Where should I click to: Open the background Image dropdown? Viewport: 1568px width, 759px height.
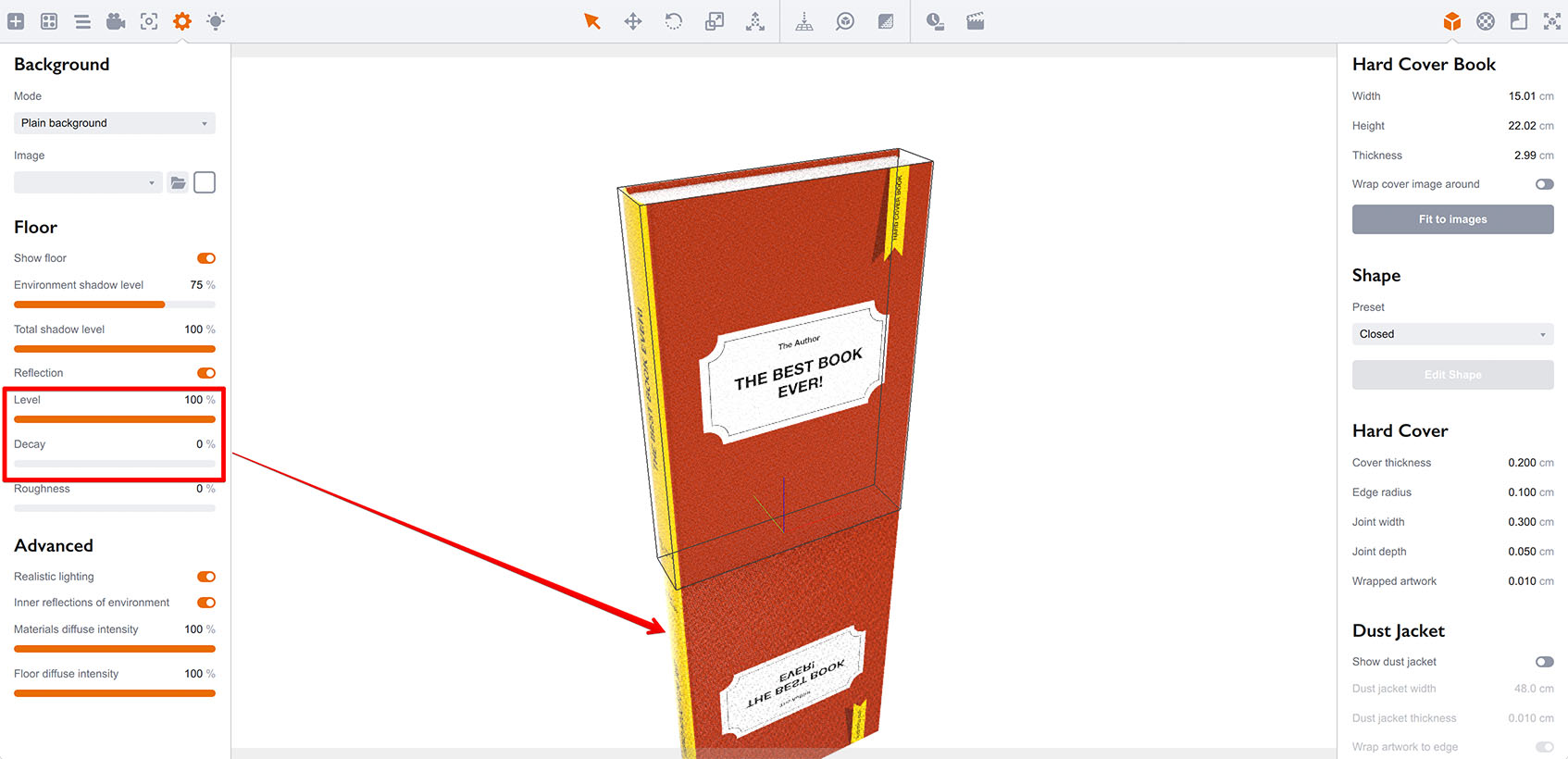click(x=88, y=183)
